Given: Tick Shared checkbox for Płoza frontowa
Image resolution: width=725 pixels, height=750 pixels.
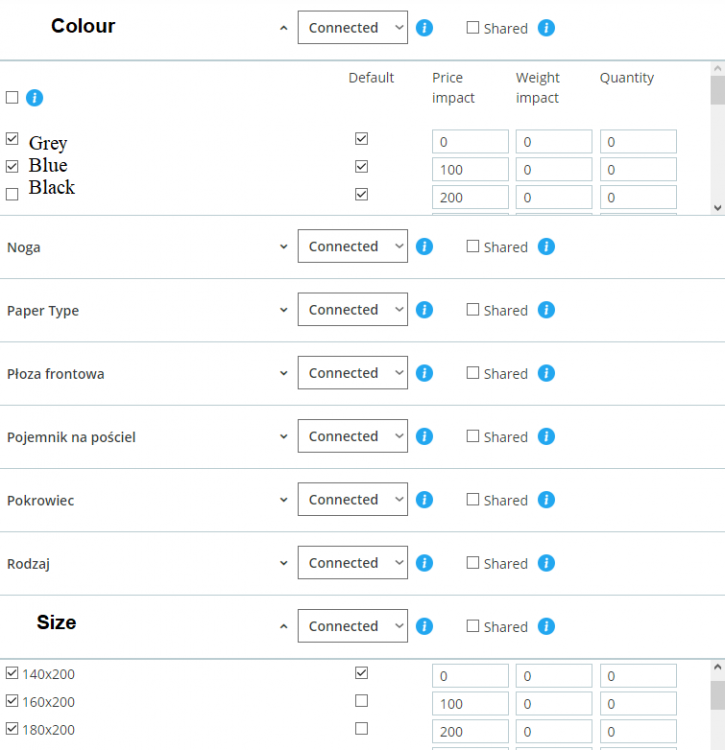Looking at the screenshot, I should [x=473, y=373].
